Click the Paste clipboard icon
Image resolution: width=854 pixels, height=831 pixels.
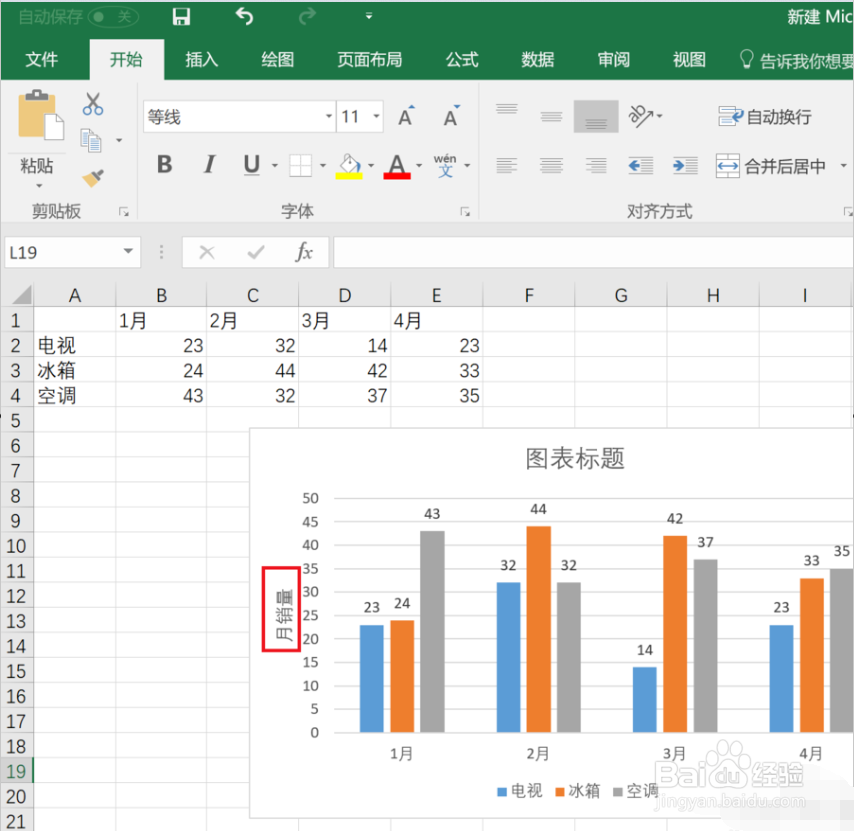tap(40, 115)
